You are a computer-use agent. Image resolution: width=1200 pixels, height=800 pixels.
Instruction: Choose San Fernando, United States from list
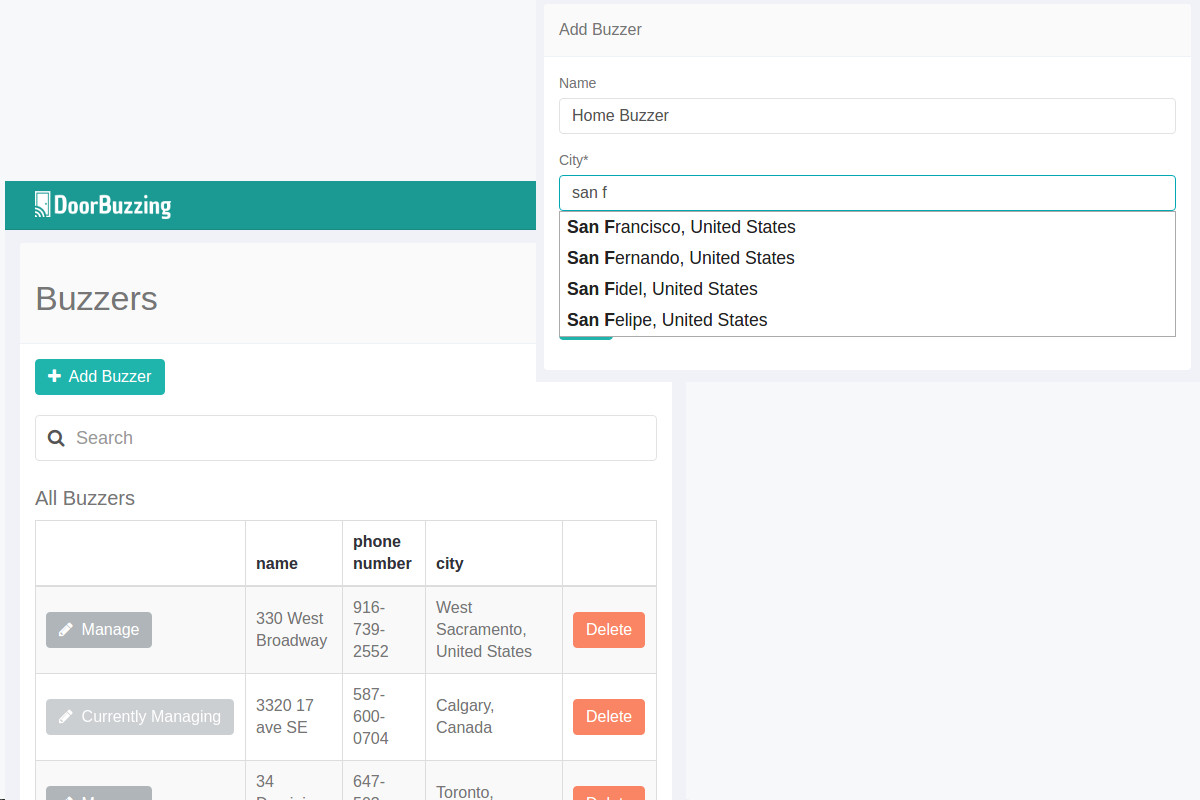[680, 258]
